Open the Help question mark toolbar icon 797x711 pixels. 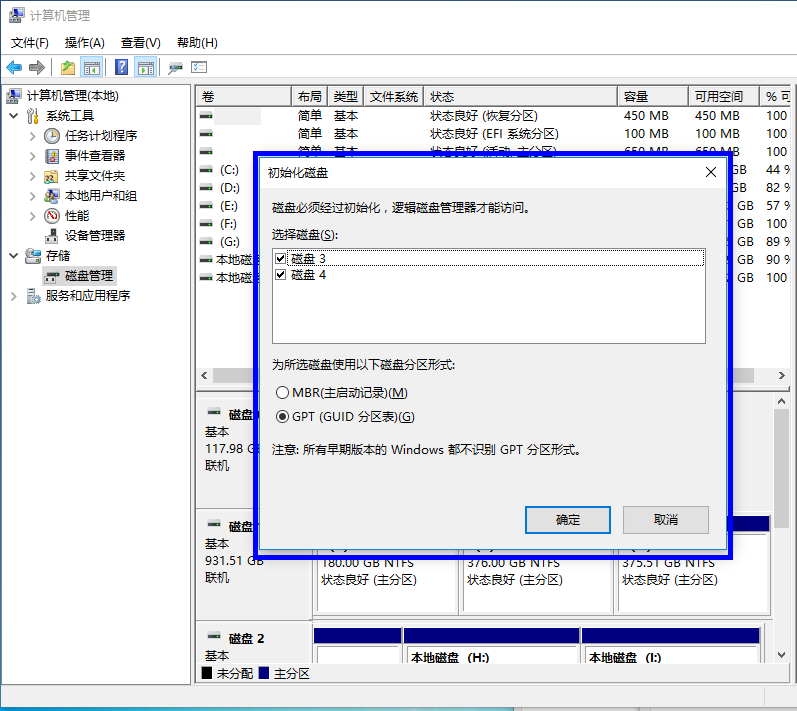point(121,67)
